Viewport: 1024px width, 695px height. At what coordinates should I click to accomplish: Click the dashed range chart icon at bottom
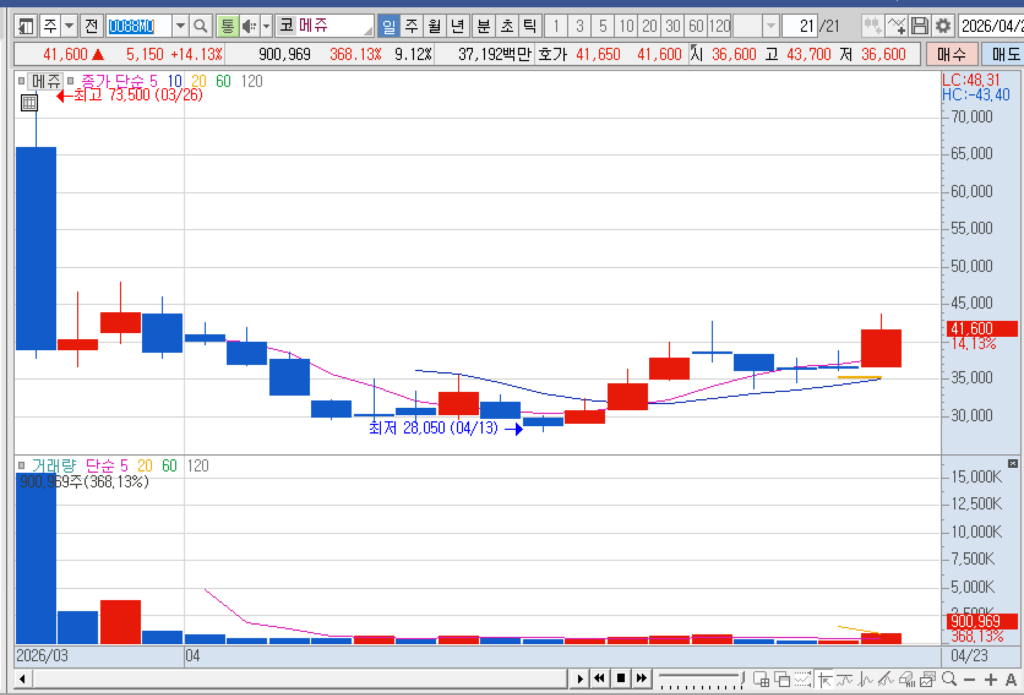pos(803,679)
